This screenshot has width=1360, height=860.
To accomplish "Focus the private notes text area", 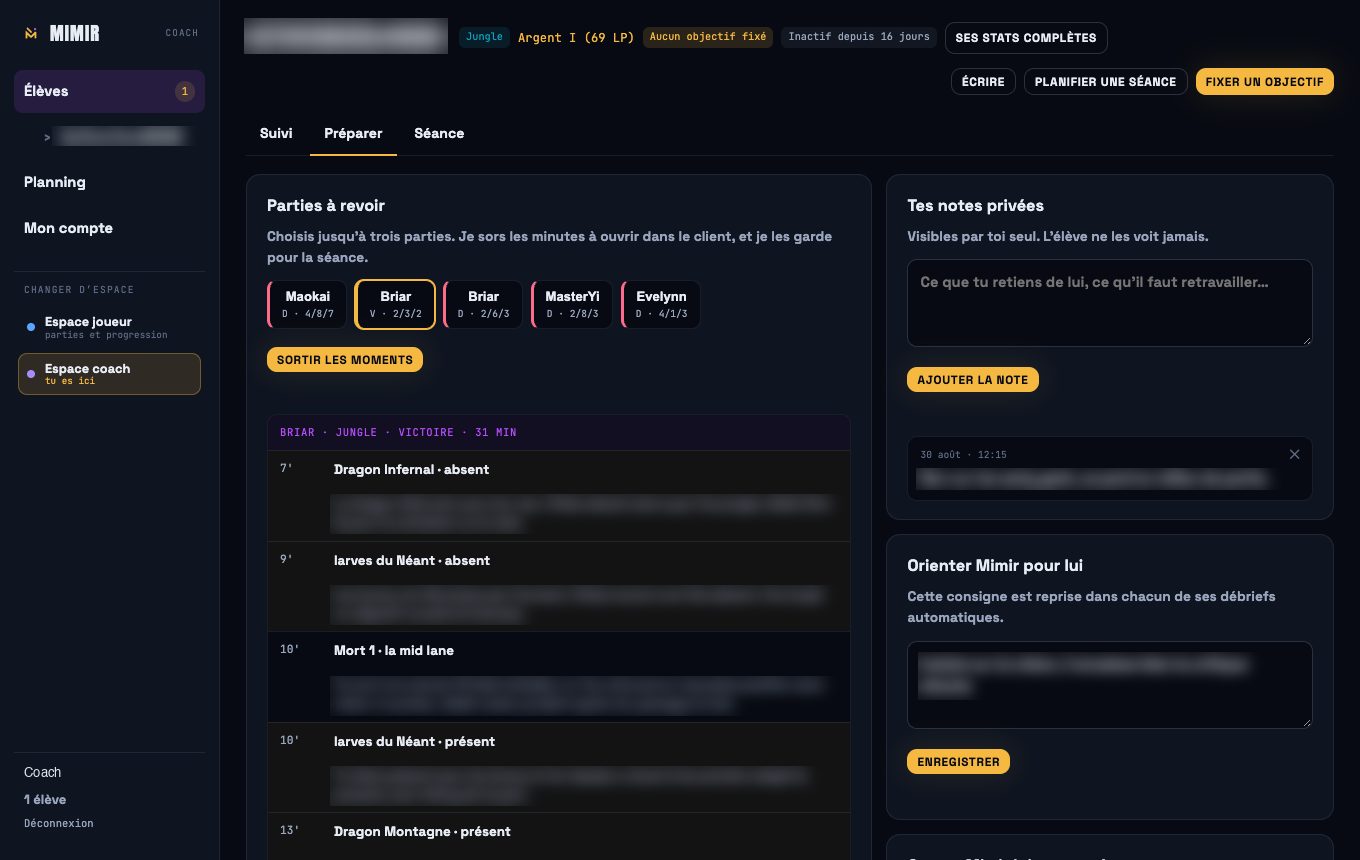I will (1110, 303).
